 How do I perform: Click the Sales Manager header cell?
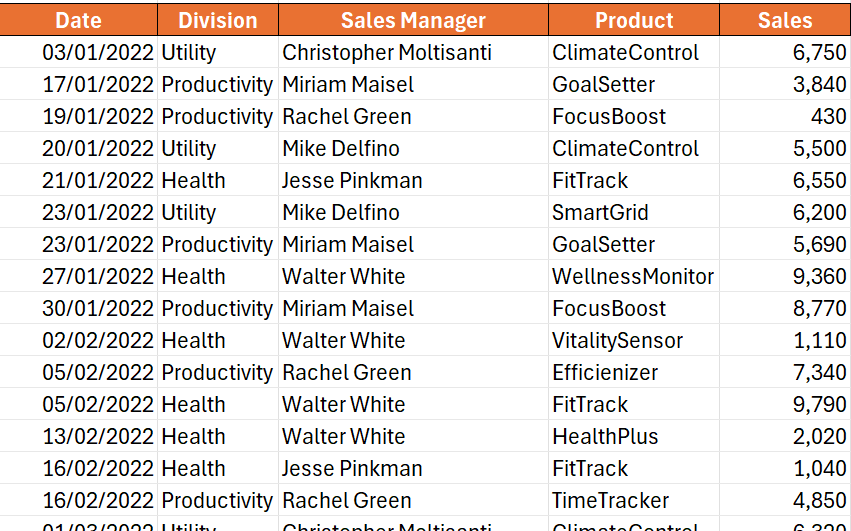click(x=413, y=20)
